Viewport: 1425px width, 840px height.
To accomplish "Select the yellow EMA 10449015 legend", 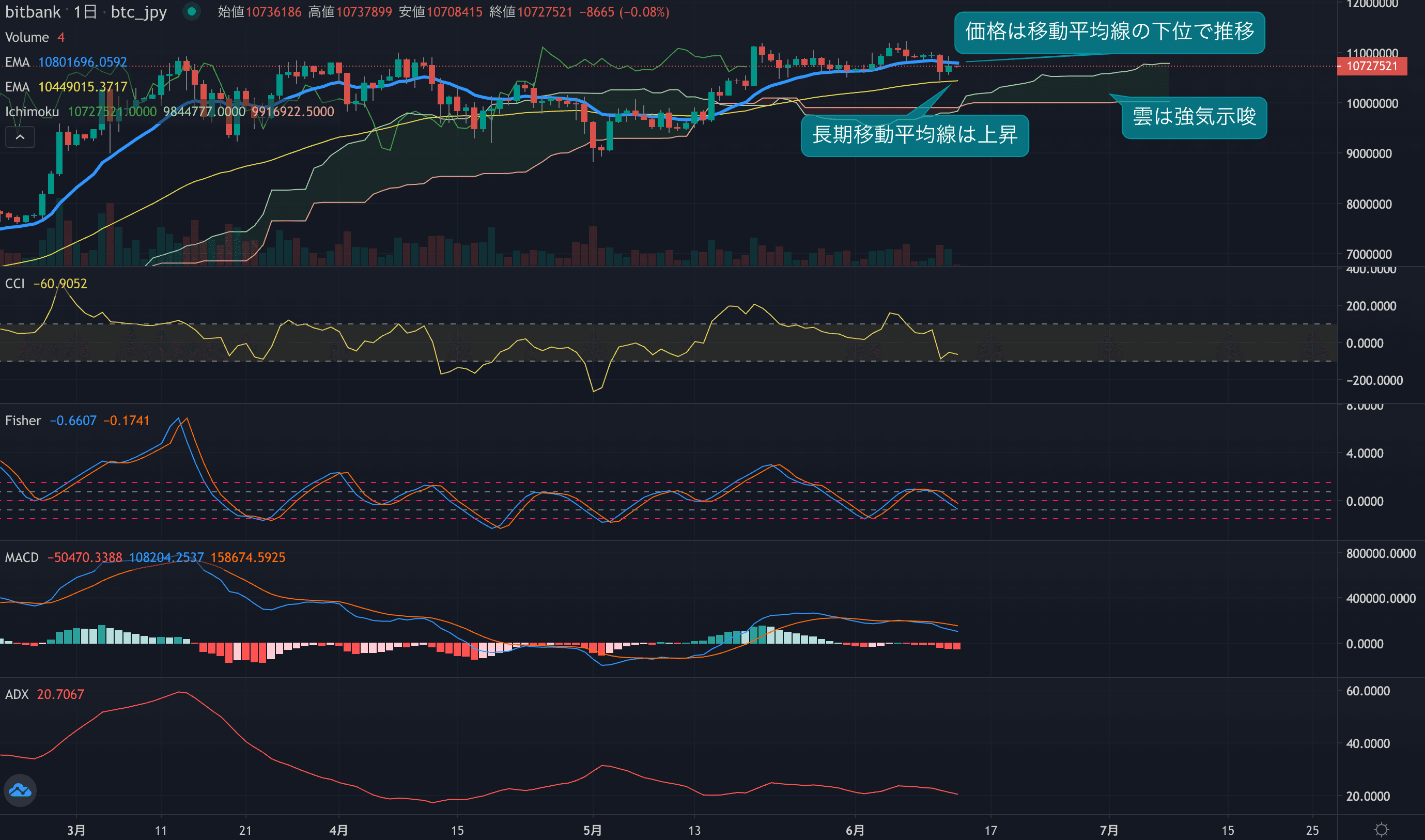I will [66, 87].
